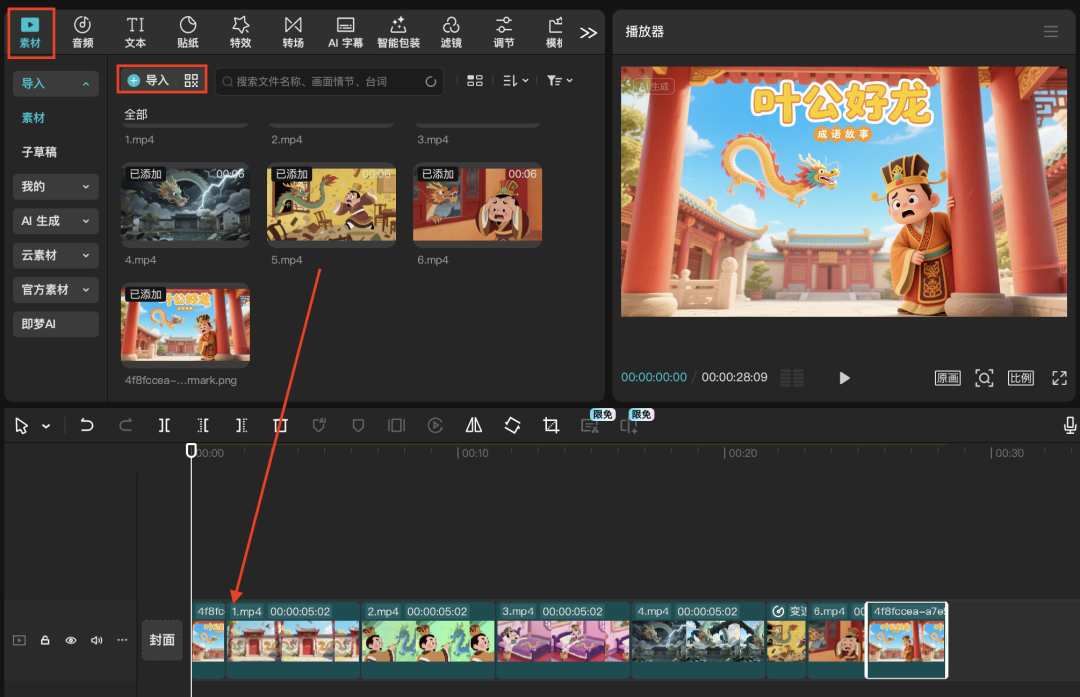This screenshot has height=697, width=1080.
Task: Select the 素材 tab in top toolbar
Action: click(x=29, y=31)
